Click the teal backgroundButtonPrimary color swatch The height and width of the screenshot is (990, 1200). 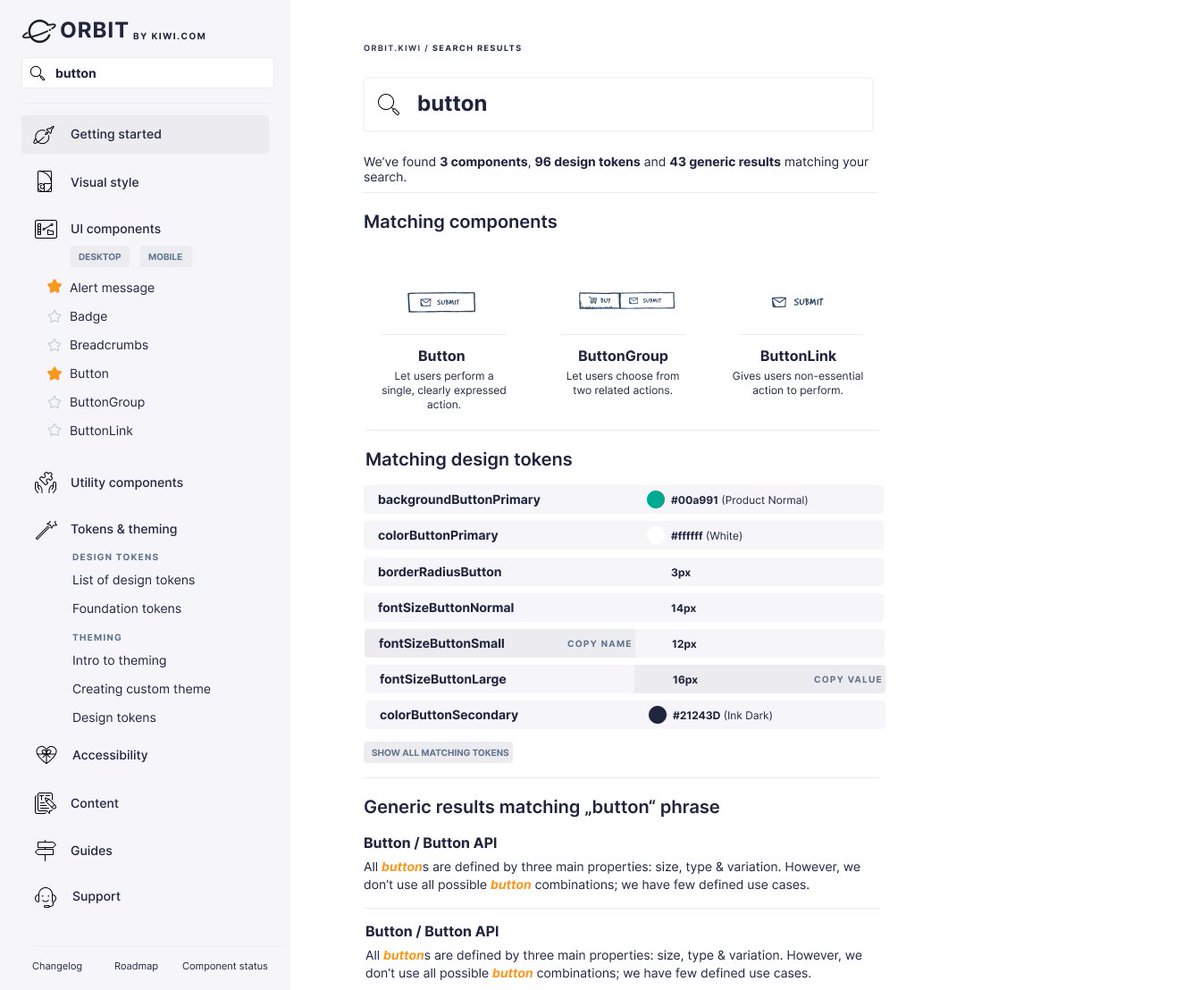(656, 499)
